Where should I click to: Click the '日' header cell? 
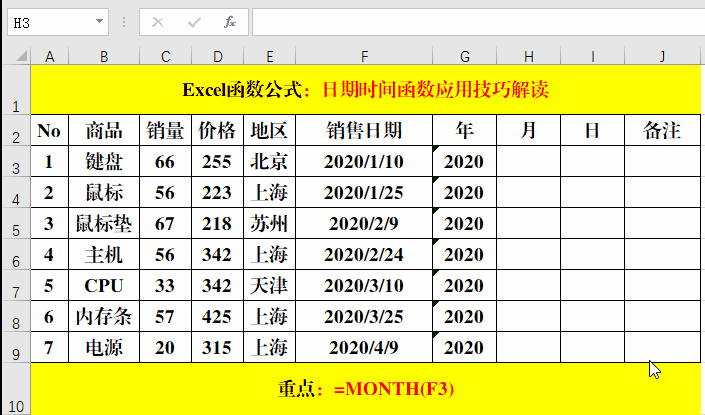[x=592, y=130]
